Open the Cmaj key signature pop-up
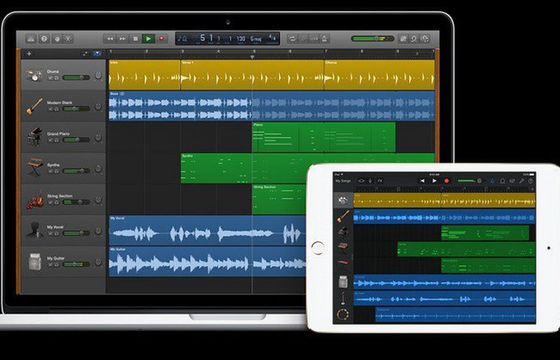This screenshot has height=360, width=560. coord(256,39)
